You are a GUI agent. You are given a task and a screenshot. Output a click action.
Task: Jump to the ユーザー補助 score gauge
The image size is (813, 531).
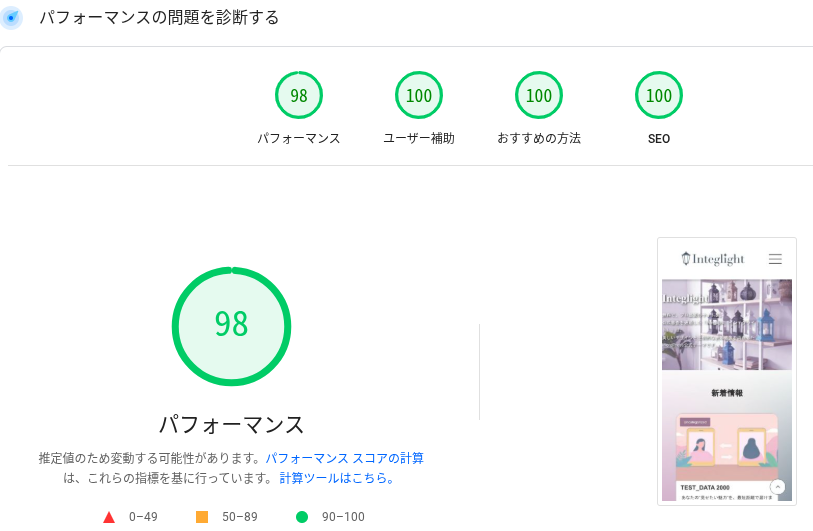point(419,96)
